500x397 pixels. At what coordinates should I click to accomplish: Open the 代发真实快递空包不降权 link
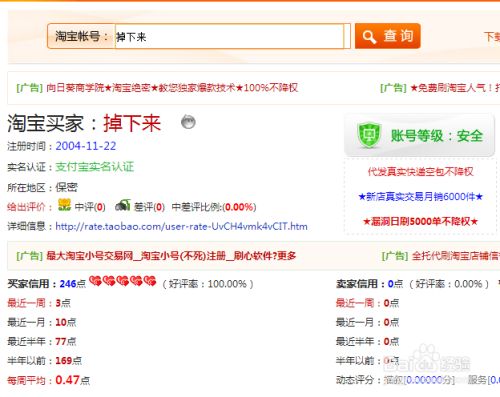pos(420,172)
